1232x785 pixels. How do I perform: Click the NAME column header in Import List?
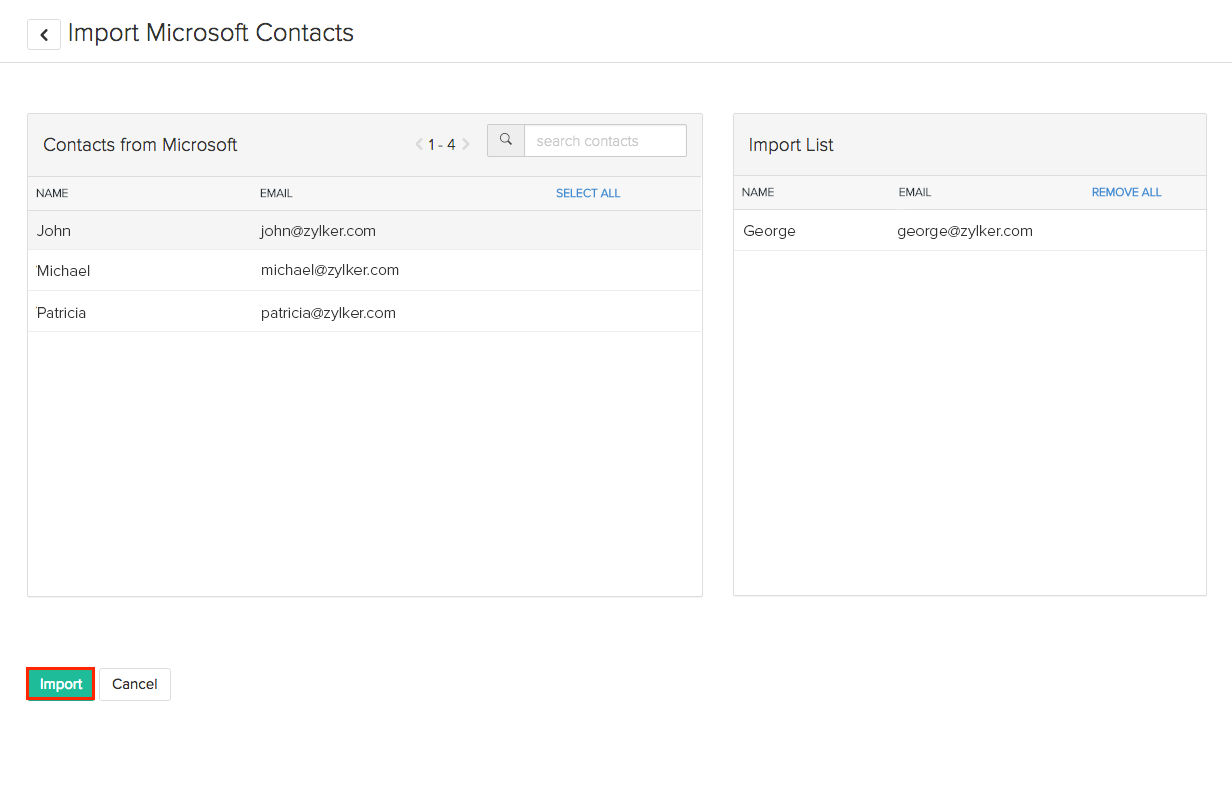pyautogui.click(x=758, y=192)
